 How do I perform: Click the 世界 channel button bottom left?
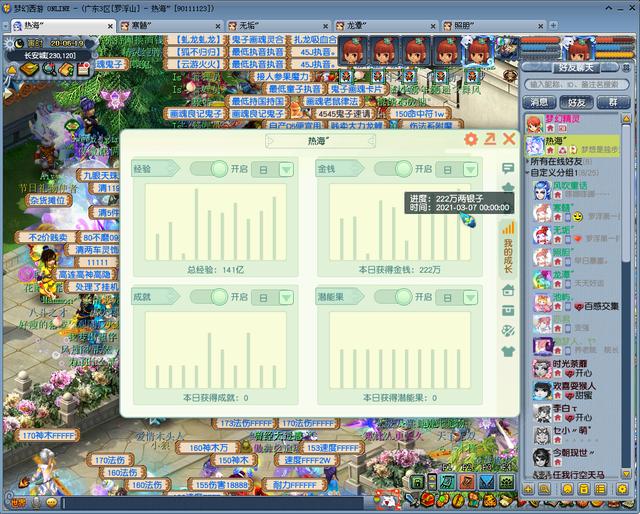[x=18, y=502]
